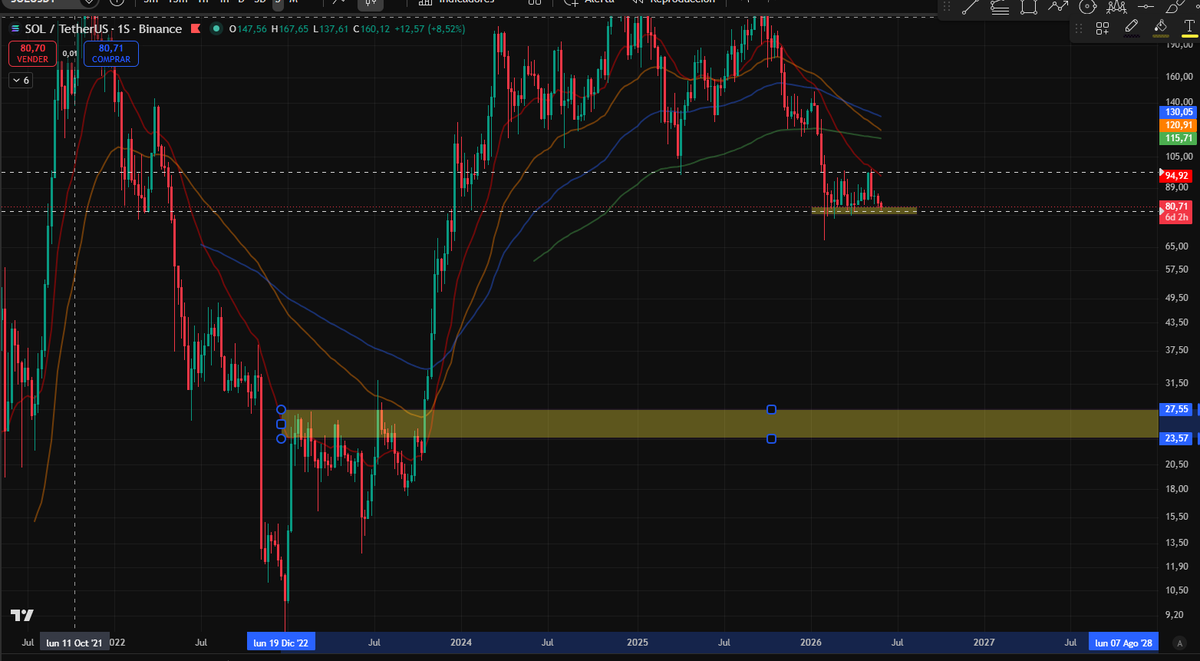Screen dimensions: 1200x661
Task: Click the date label lun 07 Ago '28
Action: point(1126,642)
